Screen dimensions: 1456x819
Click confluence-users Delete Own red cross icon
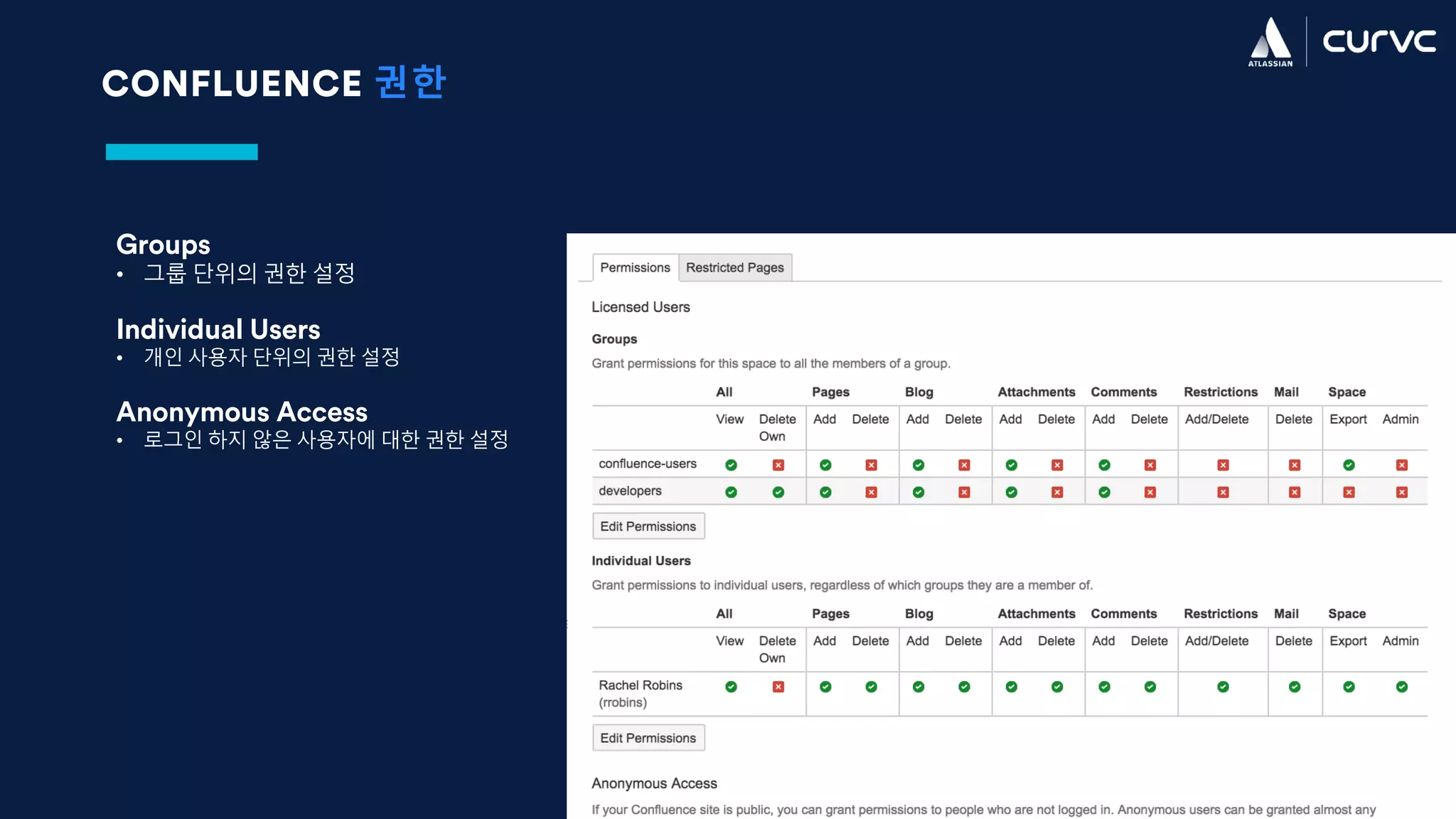point(778,465)
